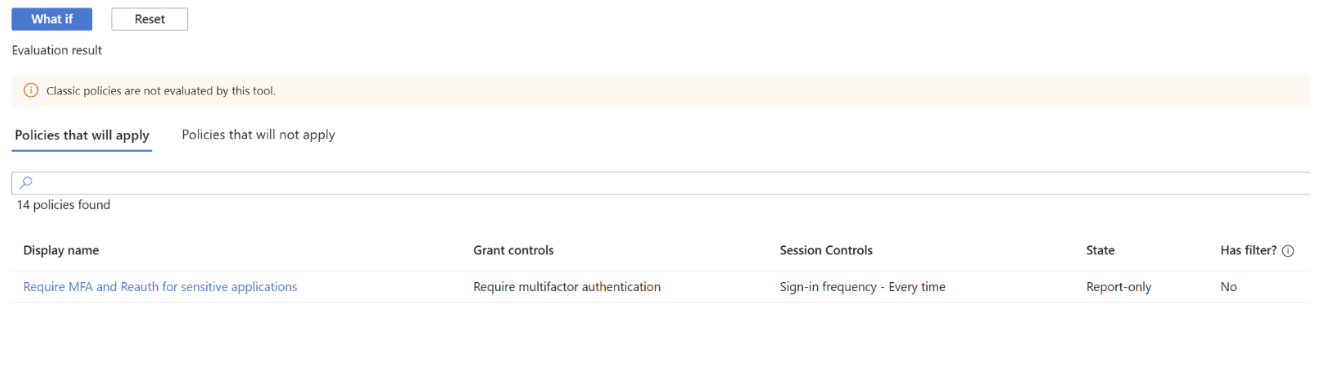1328x370 pixels.
Task: Switch to Policies that will apply tab
Action: (x=82, y=135)
